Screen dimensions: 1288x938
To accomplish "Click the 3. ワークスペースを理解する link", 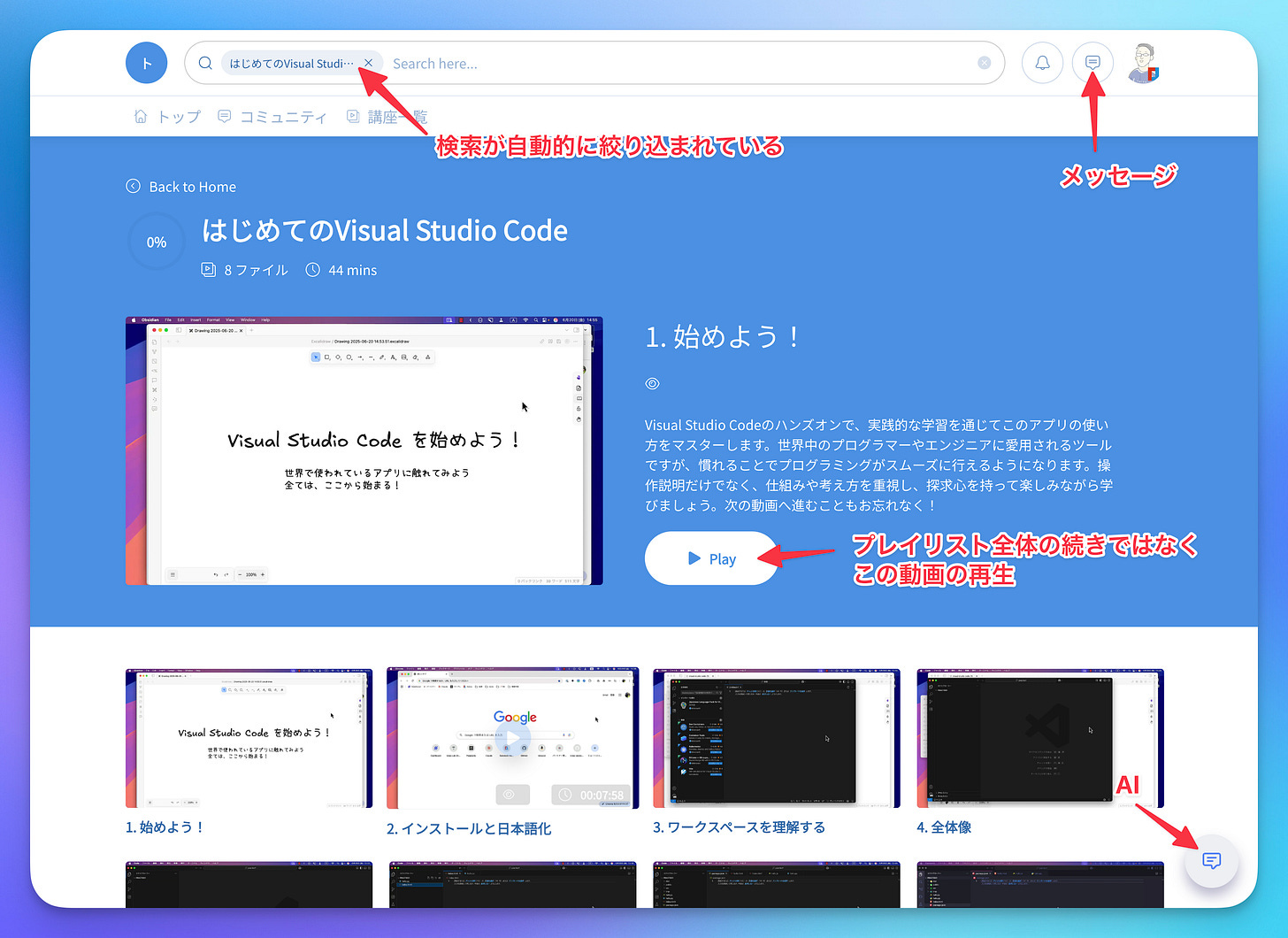I will tap(740, 827).
